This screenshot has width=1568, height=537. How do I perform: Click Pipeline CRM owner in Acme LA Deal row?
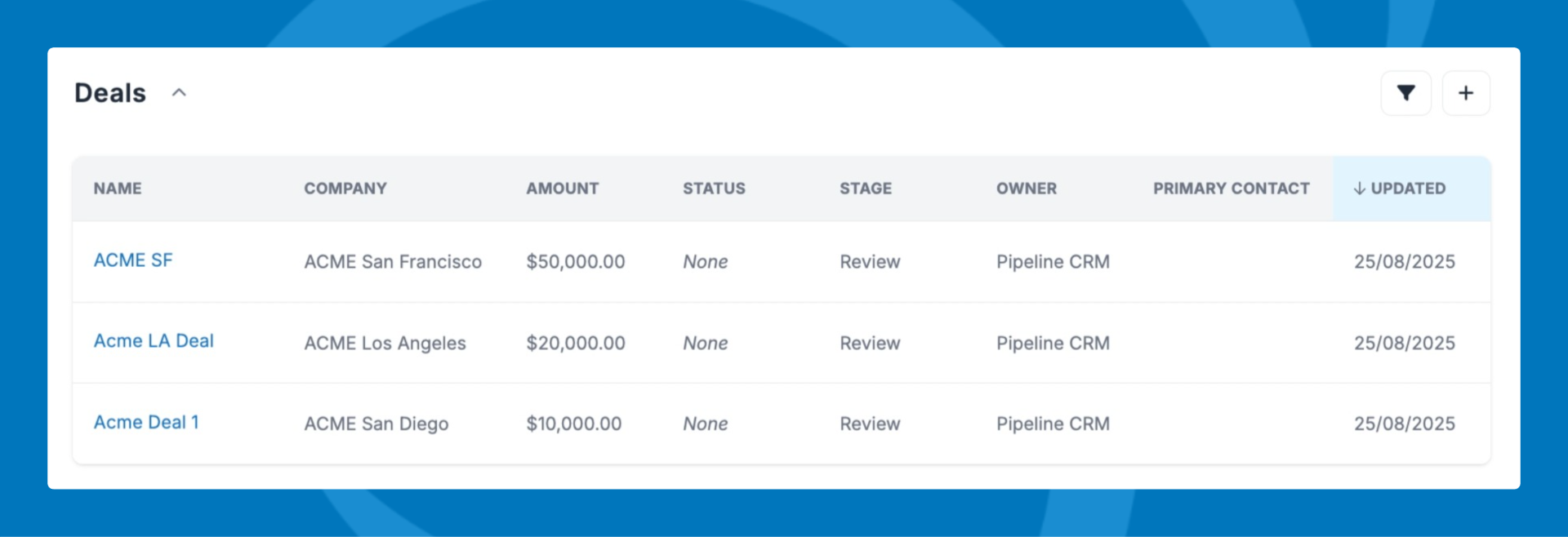(x=1053, y=344)
